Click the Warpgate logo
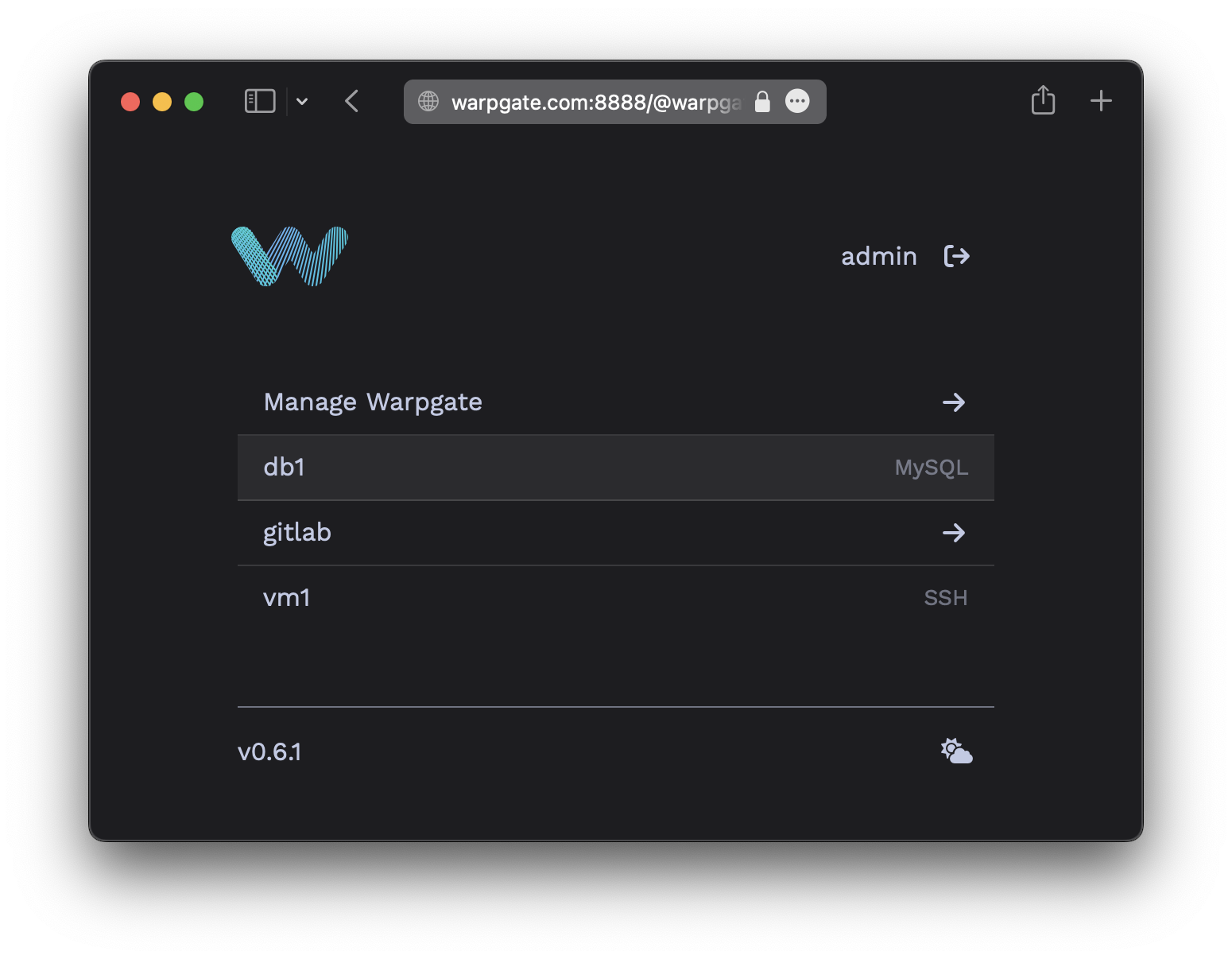The width and height of the screenshot is (1232, 959). 289,256
